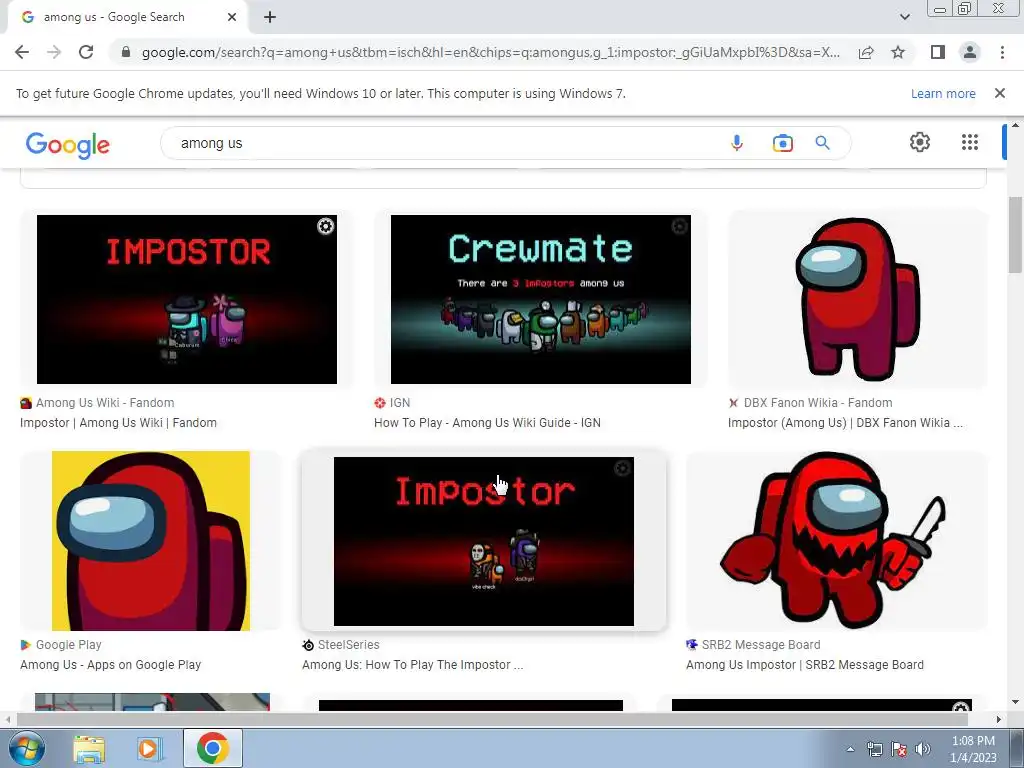Click the Chrome taskbar icon
Viewport: 1024px width, 768px height.
pyautogui.click(x=212, y=748)
